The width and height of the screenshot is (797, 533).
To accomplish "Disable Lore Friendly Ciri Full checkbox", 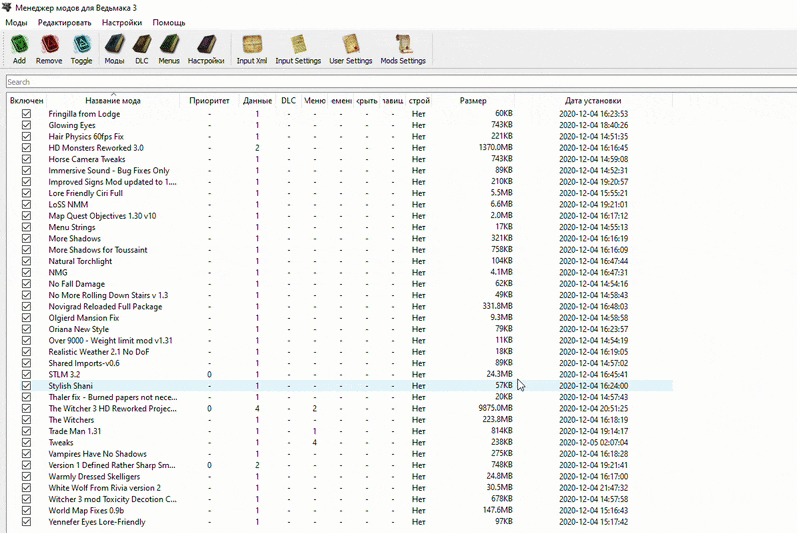I will point(26,193).
